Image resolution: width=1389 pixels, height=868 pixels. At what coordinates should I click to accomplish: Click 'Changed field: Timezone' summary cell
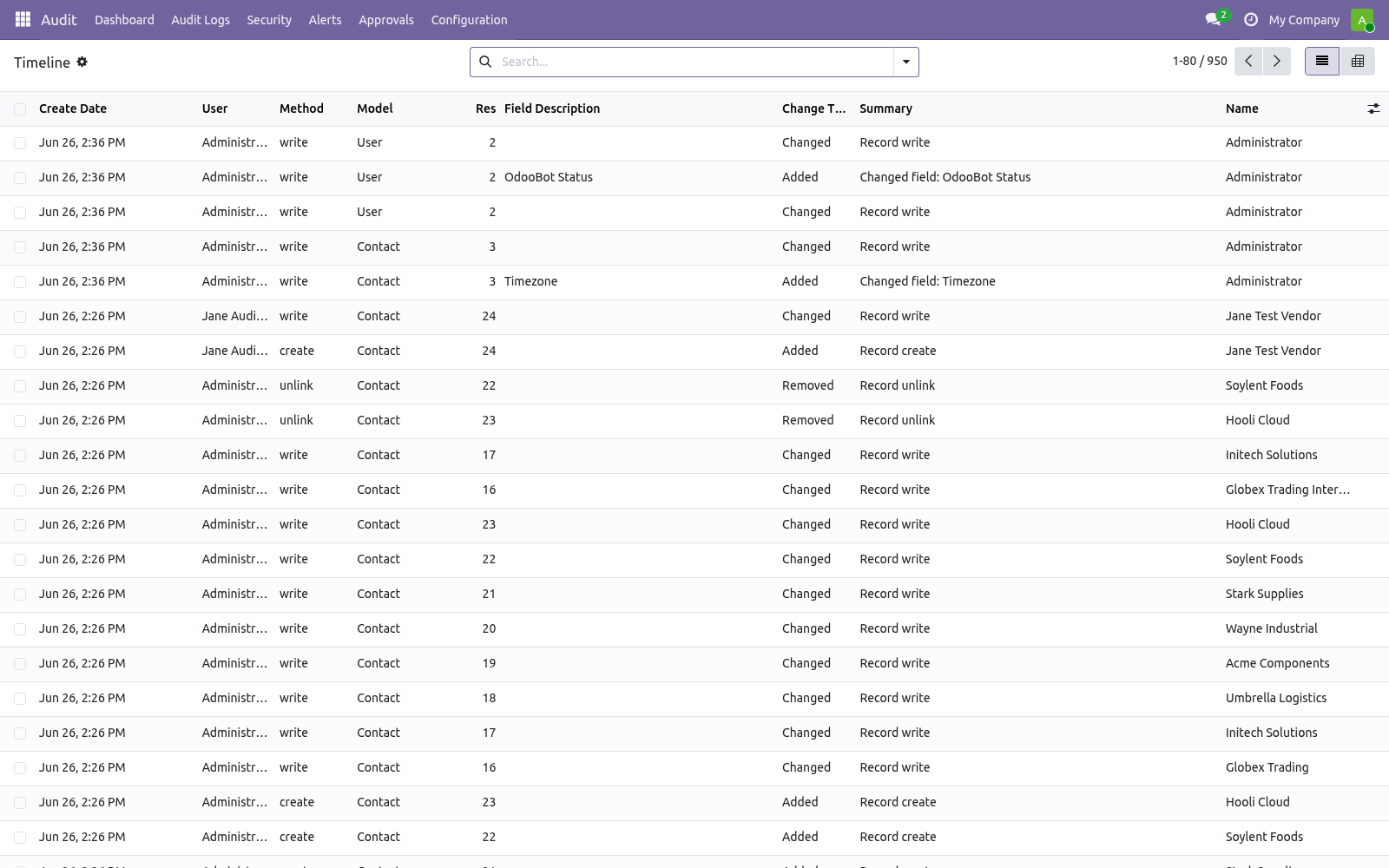pos(927,281)
